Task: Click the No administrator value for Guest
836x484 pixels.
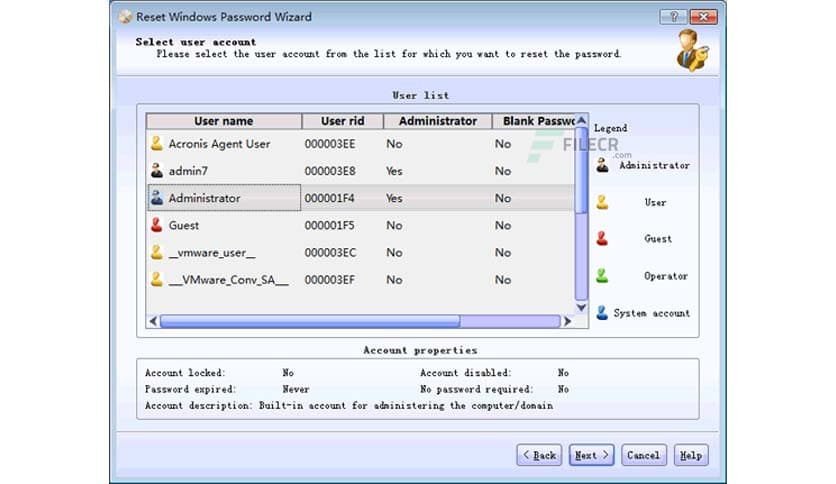Action: (x=394, y=225)
